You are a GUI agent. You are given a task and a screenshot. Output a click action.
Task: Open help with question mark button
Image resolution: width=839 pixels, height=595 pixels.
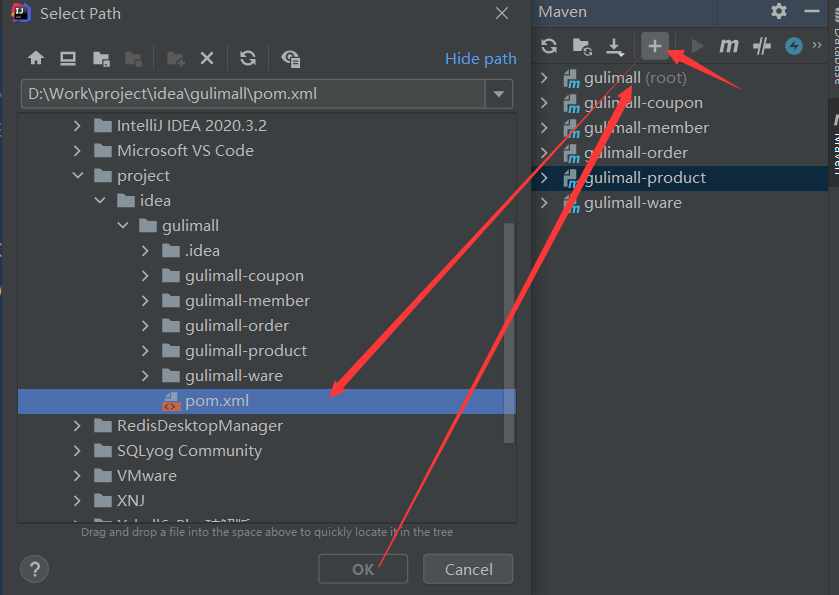[x=35, y=569]
